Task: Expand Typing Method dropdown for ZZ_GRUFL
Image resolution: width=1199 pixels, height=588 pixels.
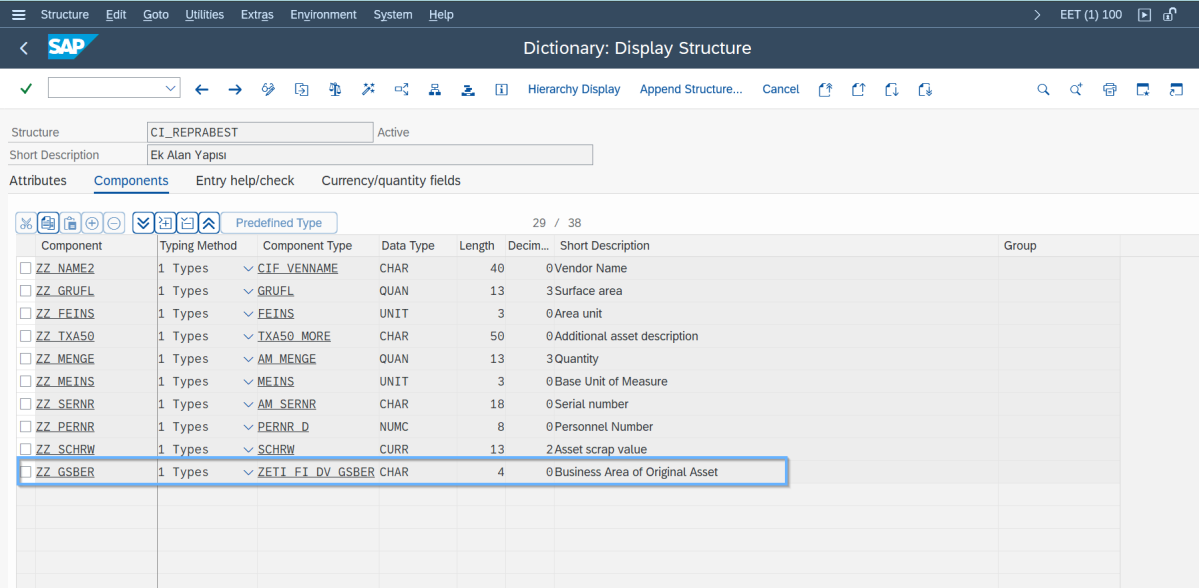Action: pyautogui.click(x=248, y=291)
